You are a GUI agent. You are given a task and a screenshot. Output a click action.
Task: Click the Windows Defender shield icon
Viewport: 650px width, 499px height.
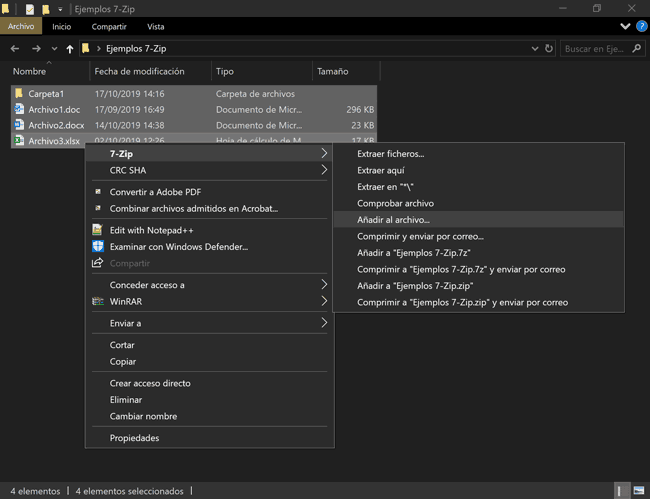coord(98,246)
